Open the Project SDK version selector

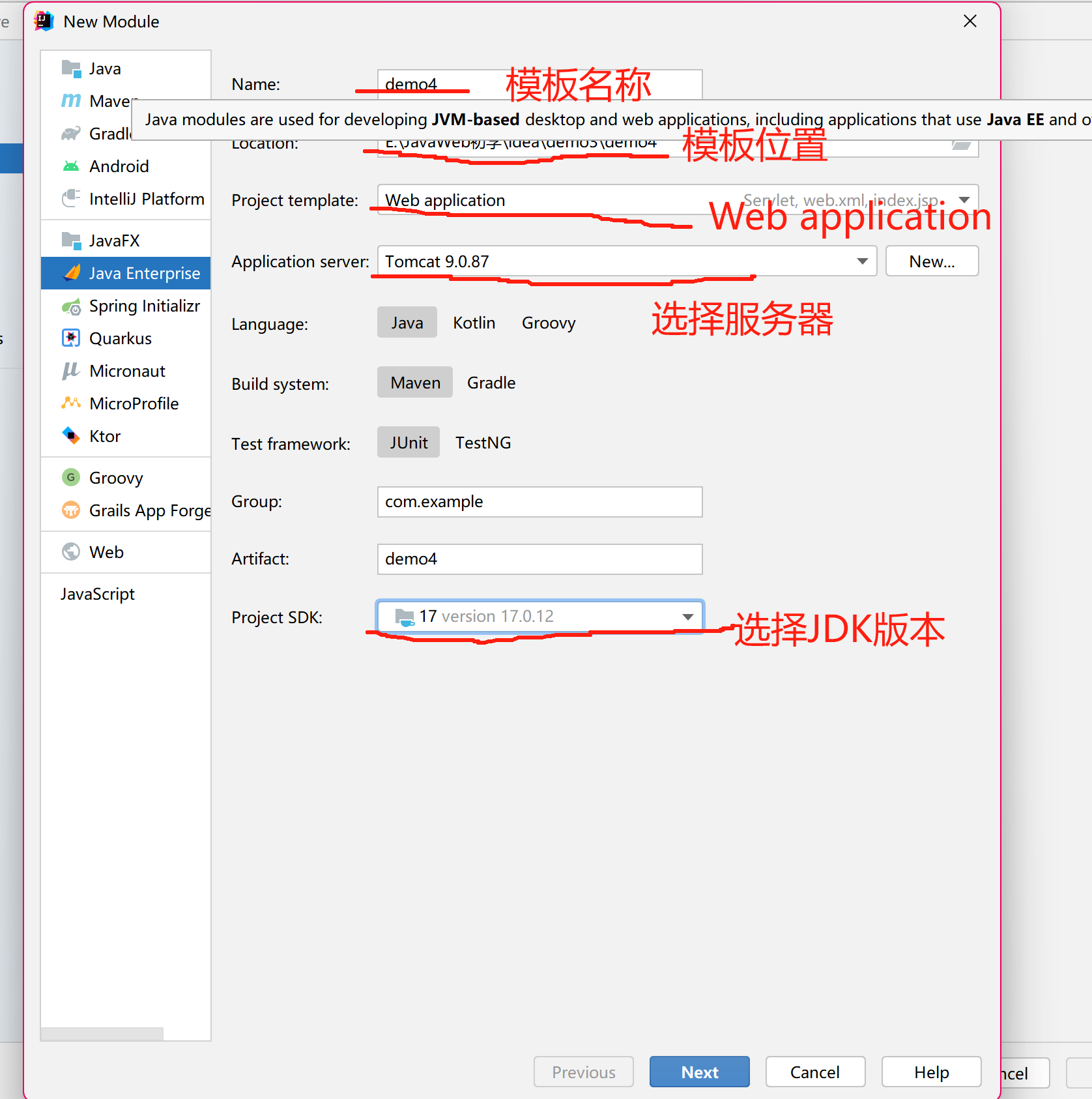coord(687,617)
